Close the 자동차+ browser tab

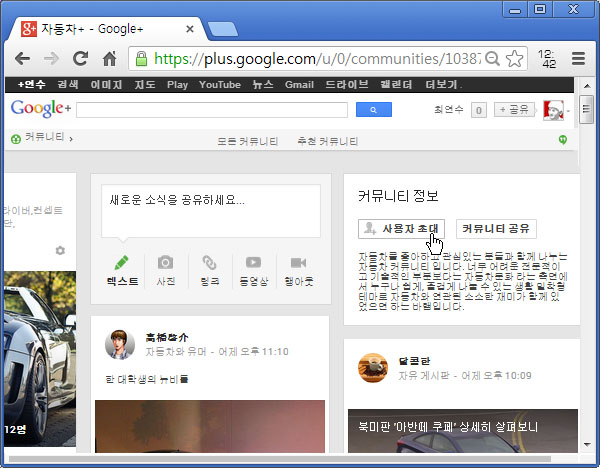(189, 29)
